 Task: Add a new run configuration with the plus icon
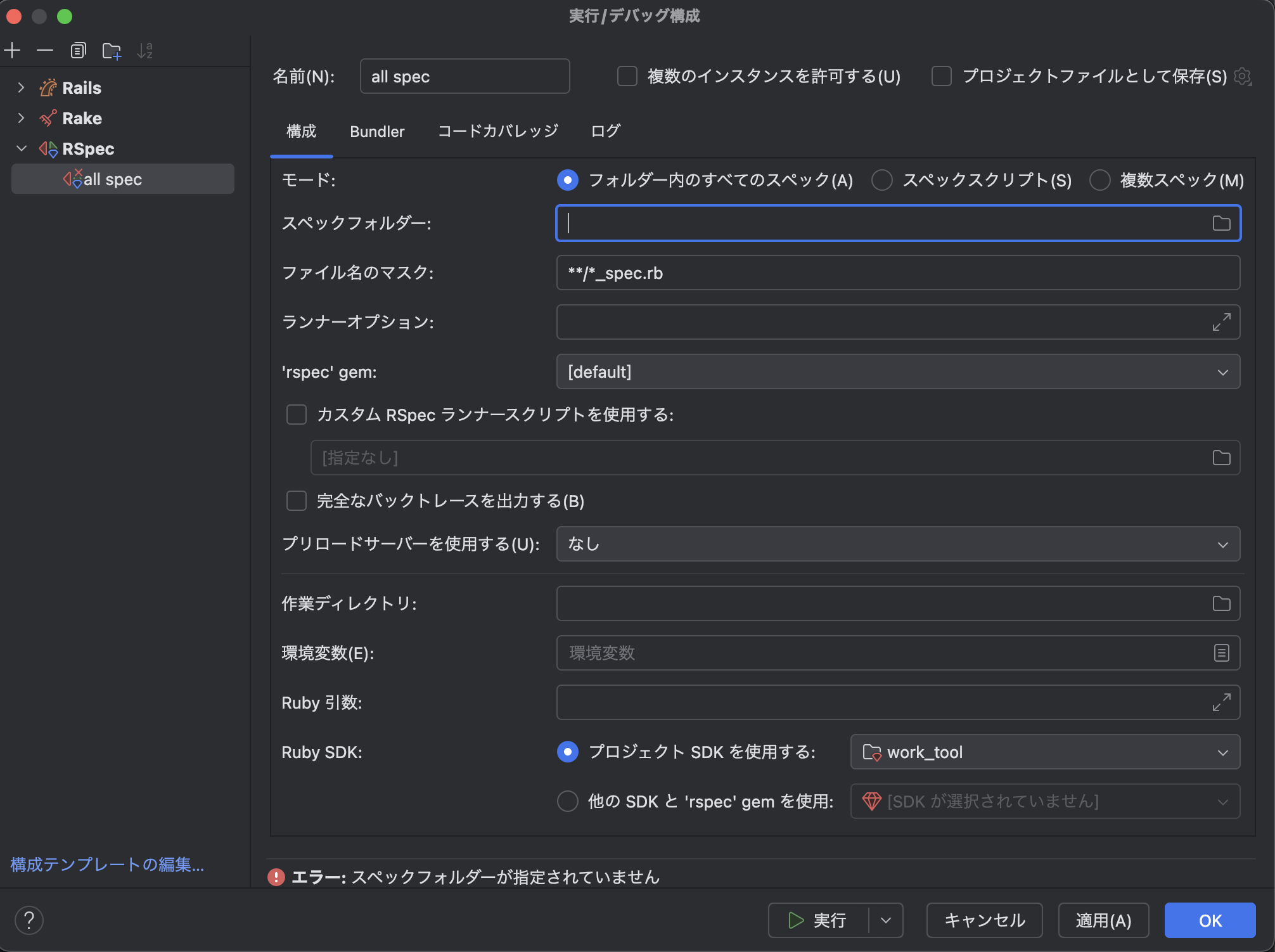[12, 50]
